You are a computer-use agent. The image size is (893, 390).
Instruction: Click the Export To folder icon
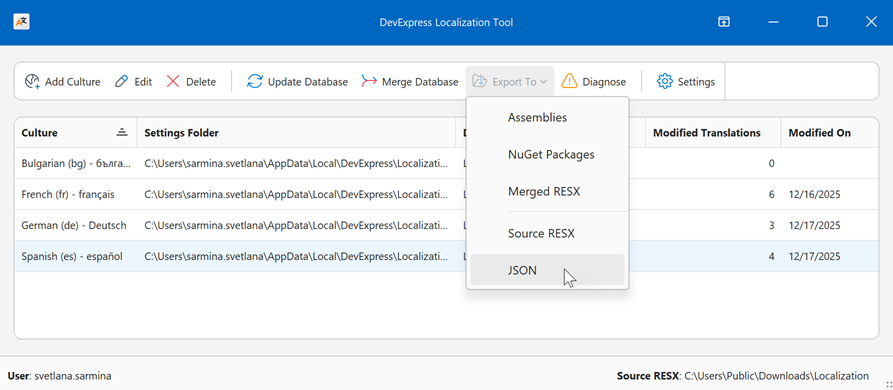480,81
